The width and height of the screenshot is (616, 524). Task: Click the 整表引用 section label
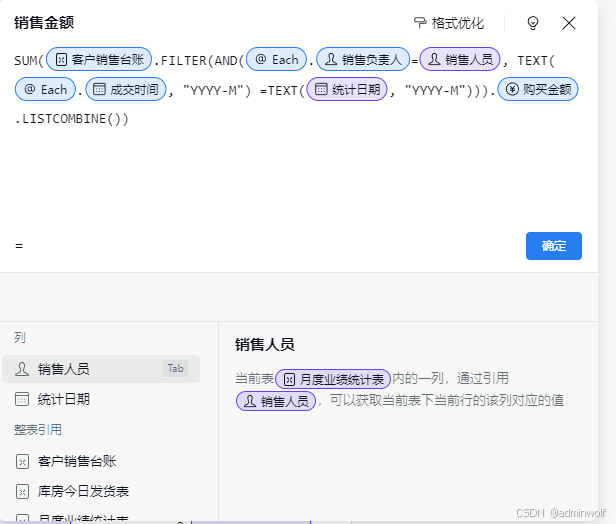(38, 429)
